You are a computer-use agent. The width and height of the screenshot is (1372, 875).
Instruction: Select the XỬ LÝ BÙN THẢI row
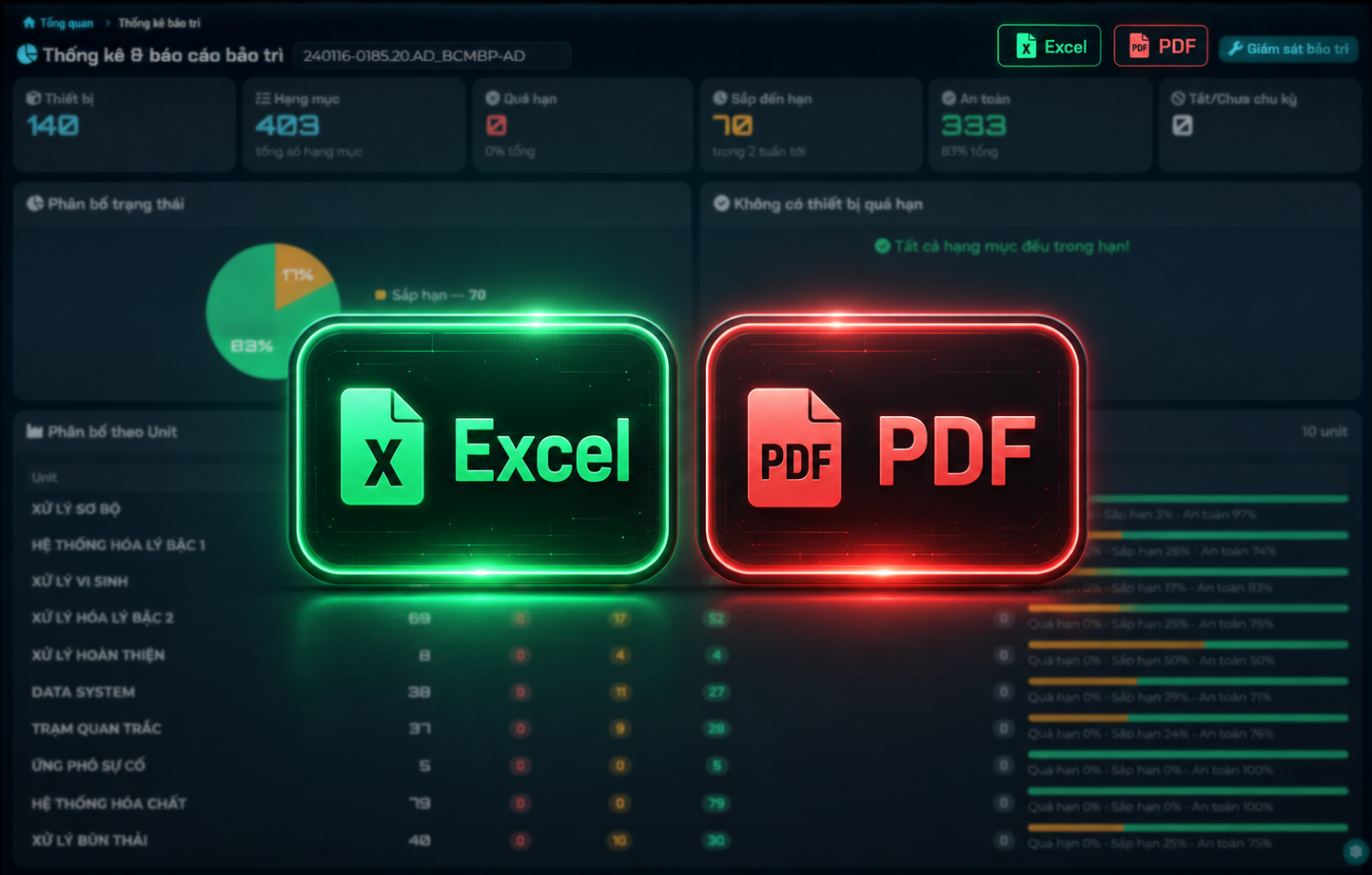click(688, 839)
